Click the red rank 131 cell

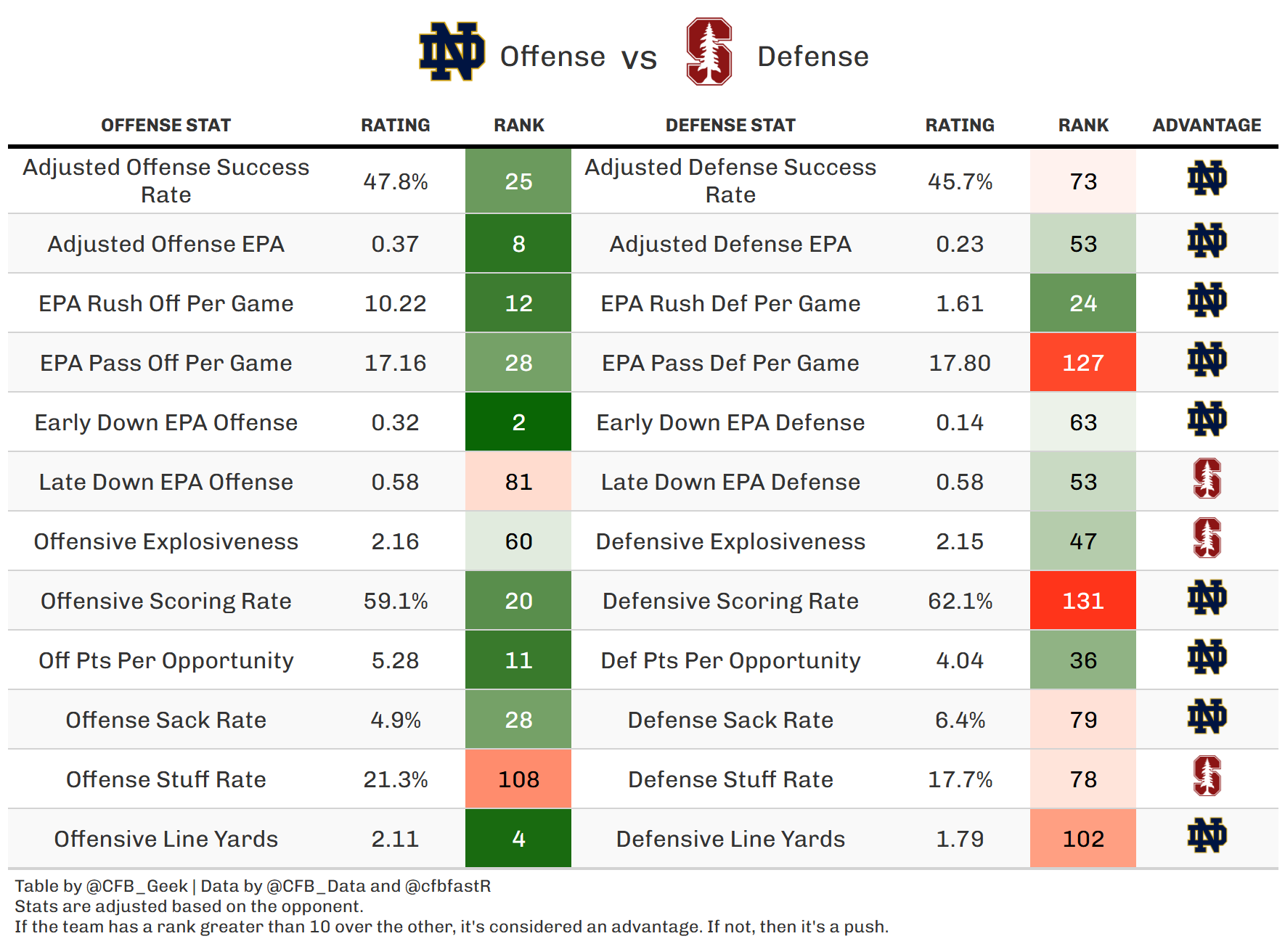tap(1082, 601)
